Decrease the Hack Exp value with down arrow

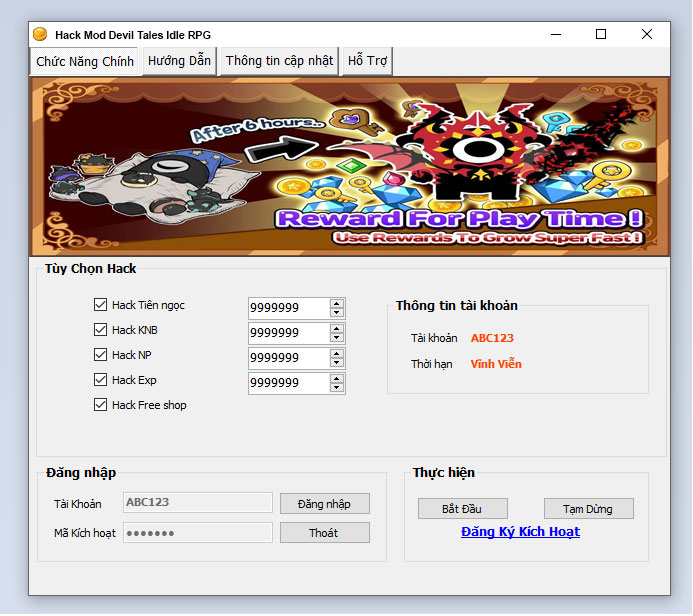337,388
